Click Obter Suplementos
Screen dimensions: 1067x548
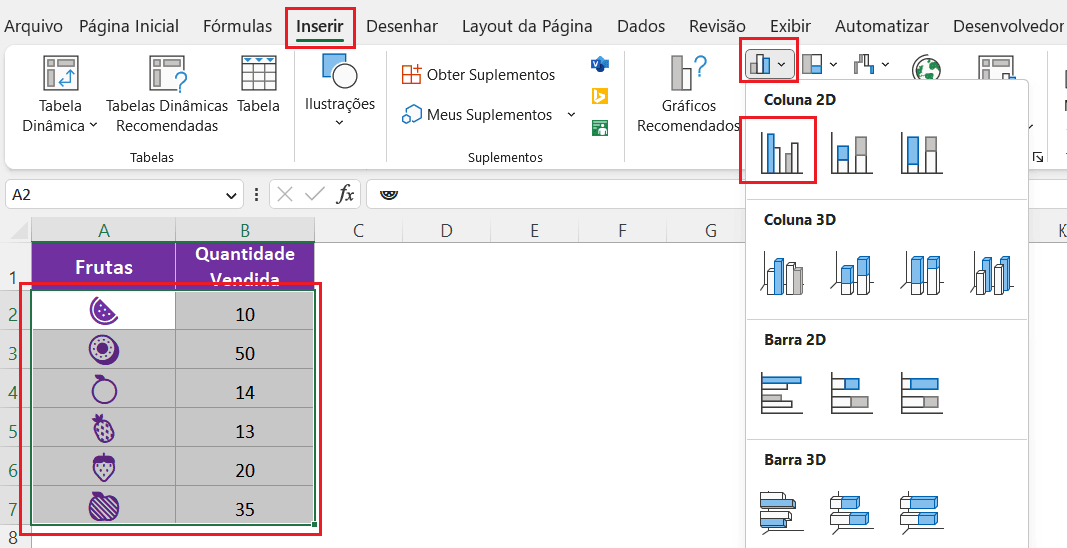click(x=478, y=75)
